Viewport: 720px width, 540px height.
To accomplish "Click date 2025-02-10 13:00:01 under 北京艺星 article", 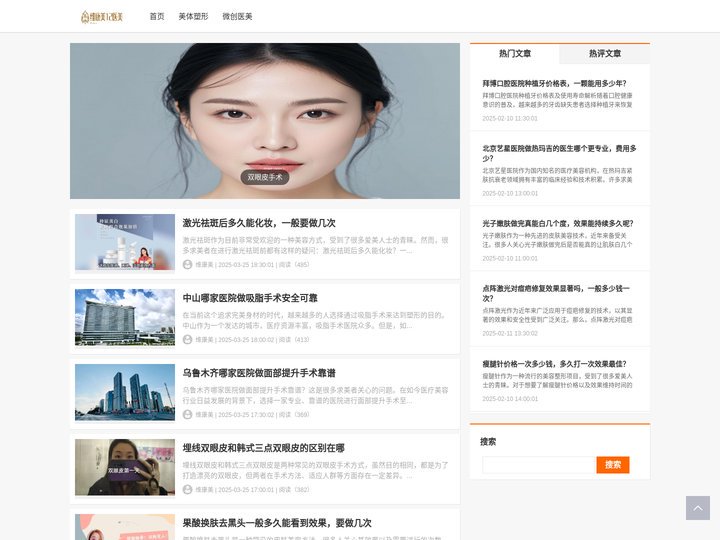I will pyautogui.click(x=510, y=193).
